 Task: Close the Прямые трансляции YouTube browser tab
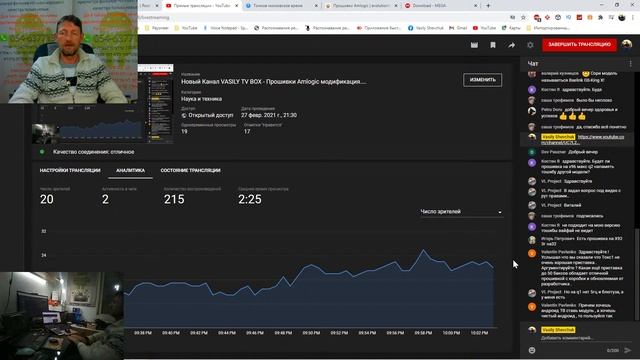pos(236,6)
